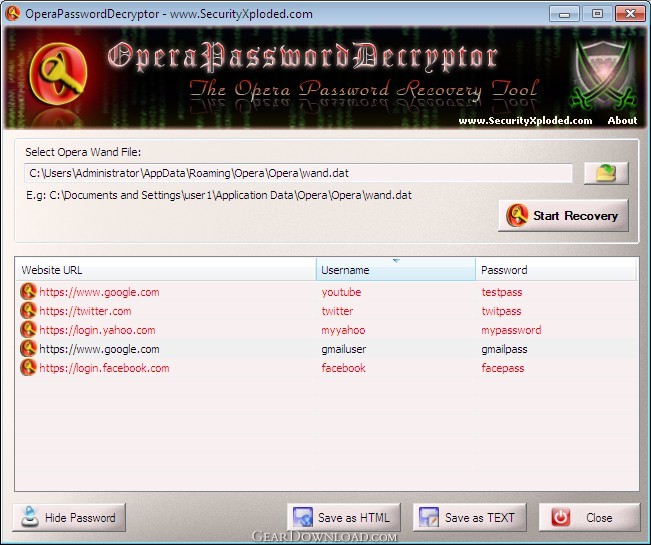Click the key icon beside https://twitter.com
Screen dimensions: 651x545
28,310
